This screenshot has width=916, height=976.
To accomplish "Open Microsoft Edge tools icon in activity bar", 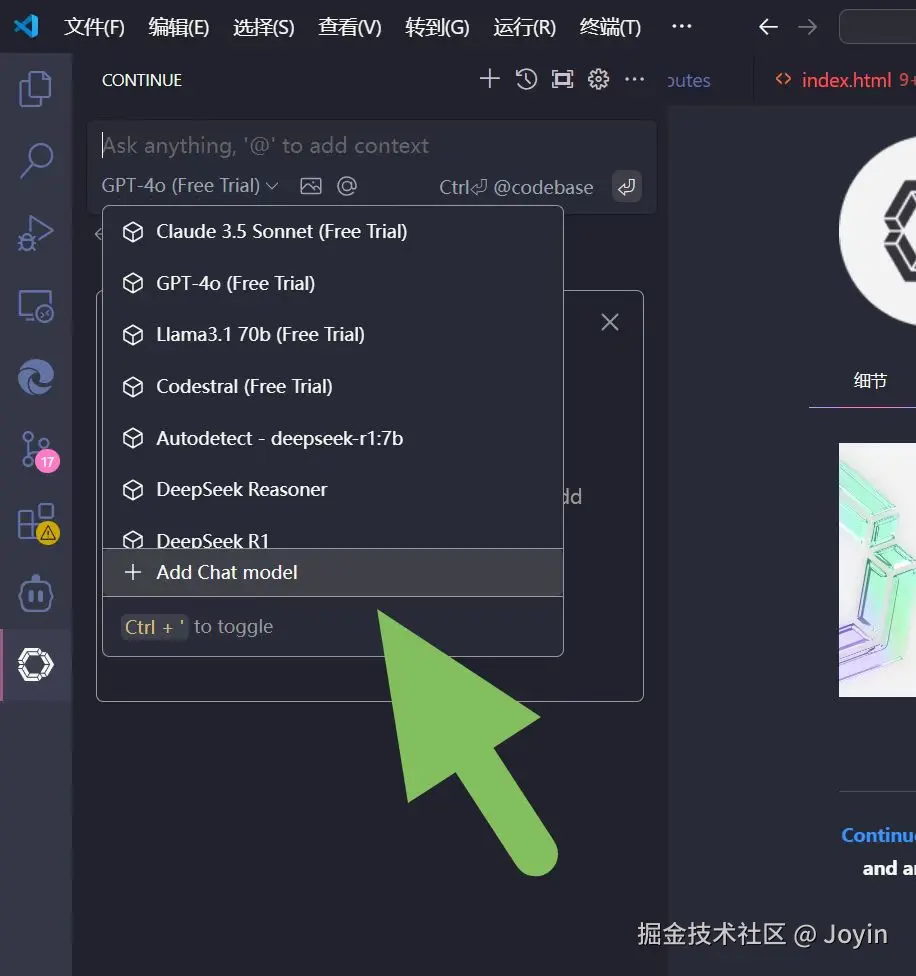I will click(x=35, y=377).
